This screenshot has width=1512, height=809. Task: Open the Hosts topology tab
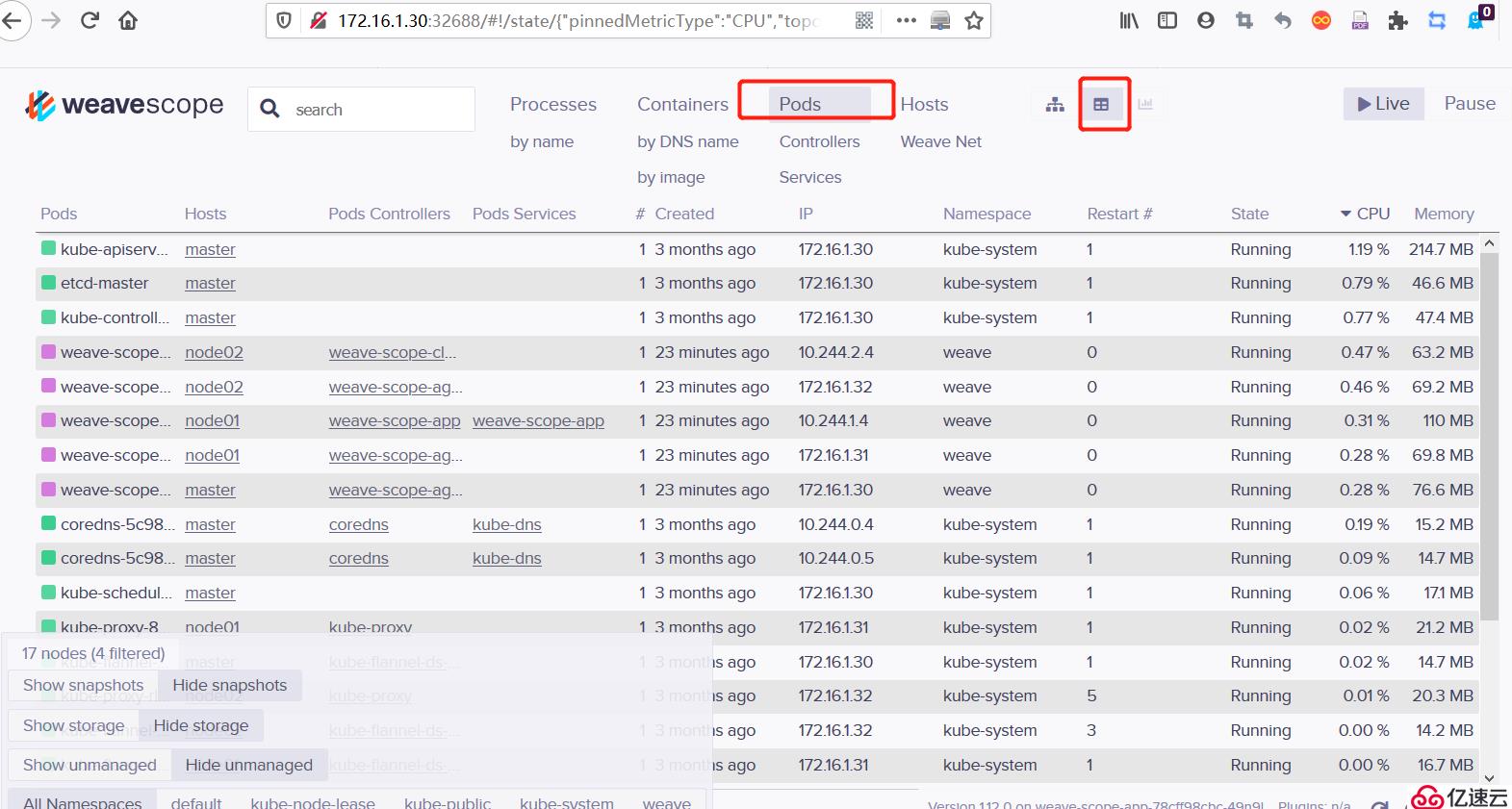[924, 104]
